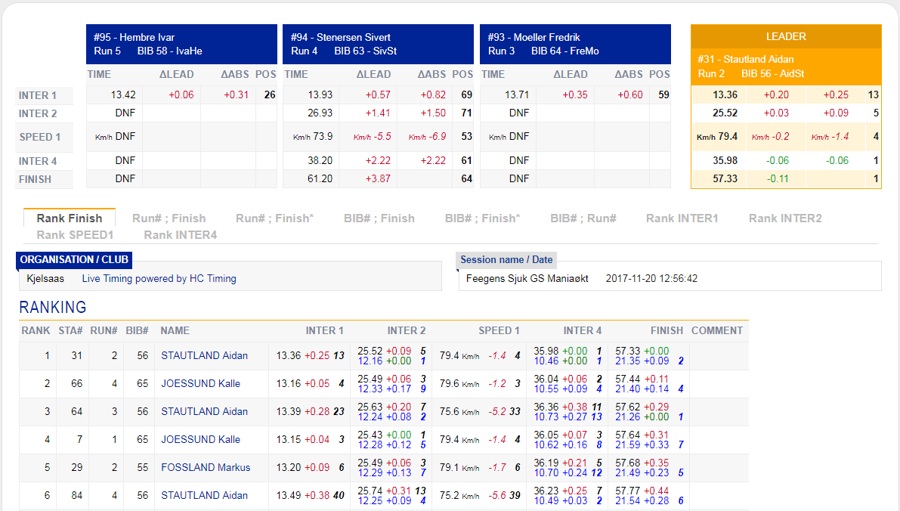
Task: Click the COMMENT column header
Action: coord(717,331)
